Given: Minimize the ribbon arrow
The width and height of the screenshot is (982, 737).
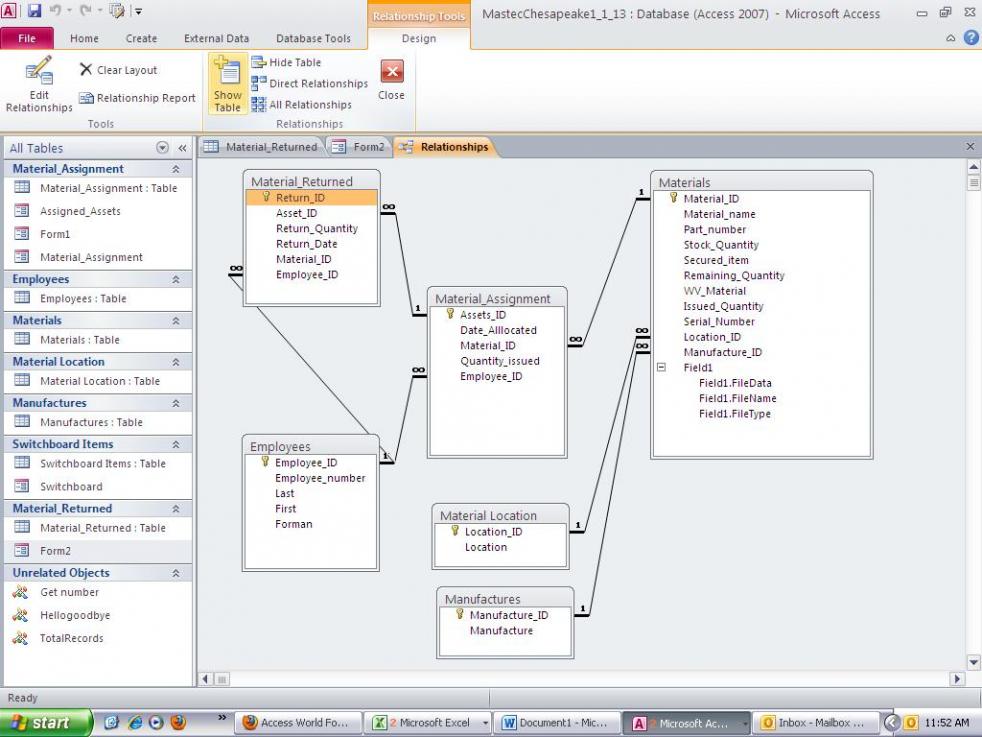Looking at the screenshot, I should [x=951, y=38].
